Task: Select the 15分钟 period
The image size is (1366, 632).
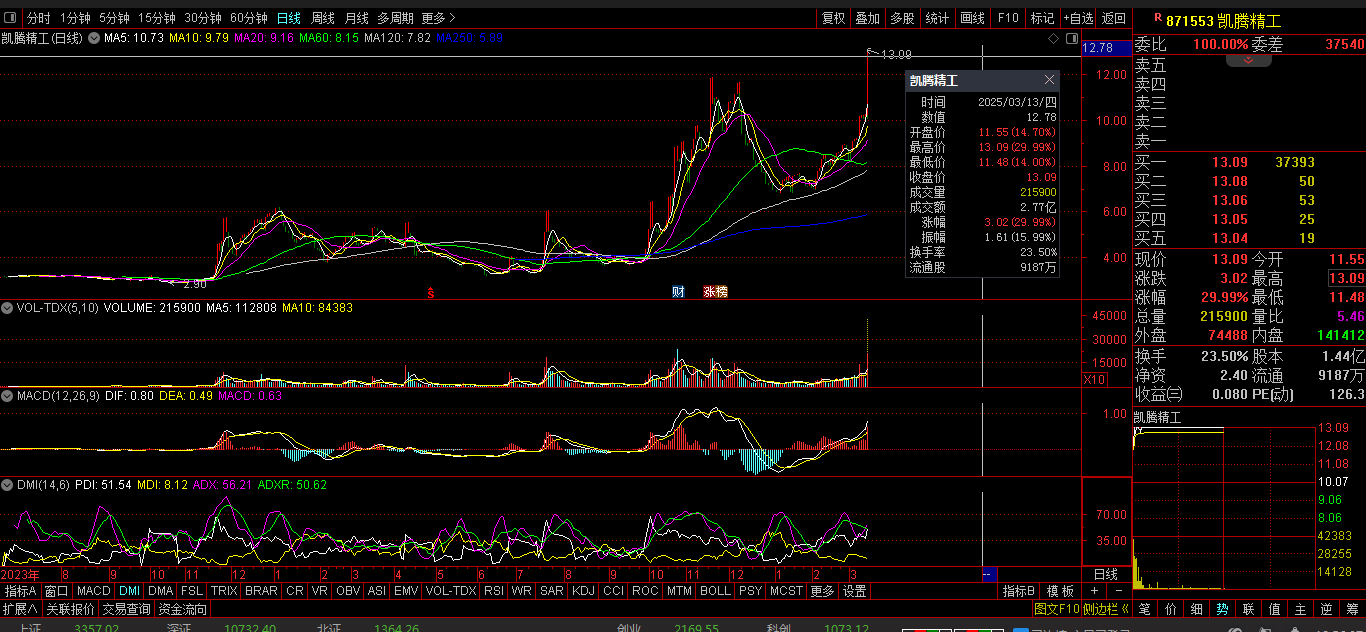Action: tap(157, 18)
